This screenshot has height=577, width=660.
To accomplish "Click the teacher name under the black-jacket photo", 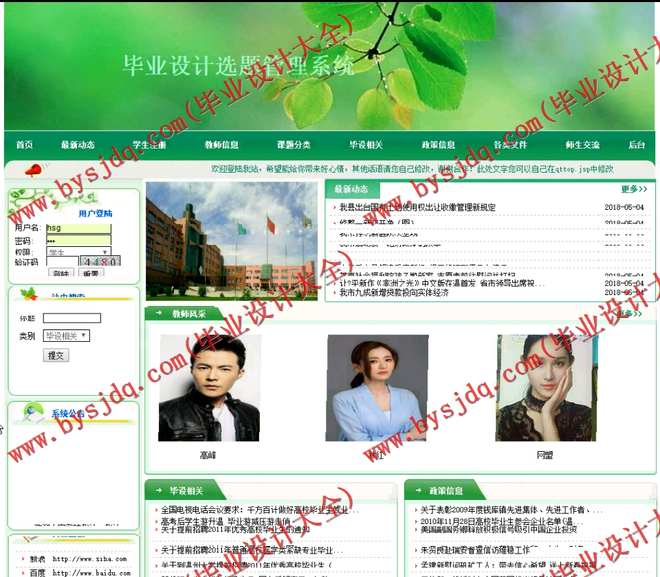I will [208, 455].
